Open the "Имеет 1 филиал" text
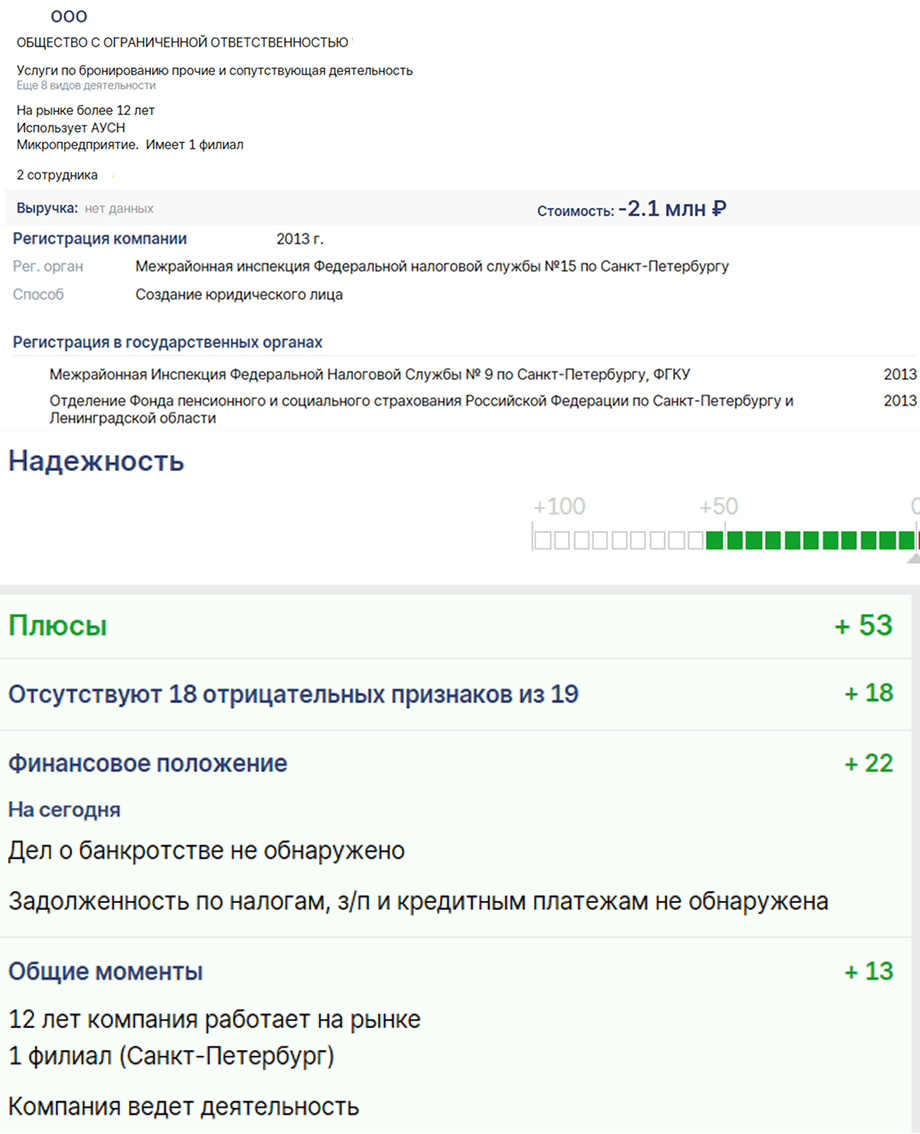 195,145
